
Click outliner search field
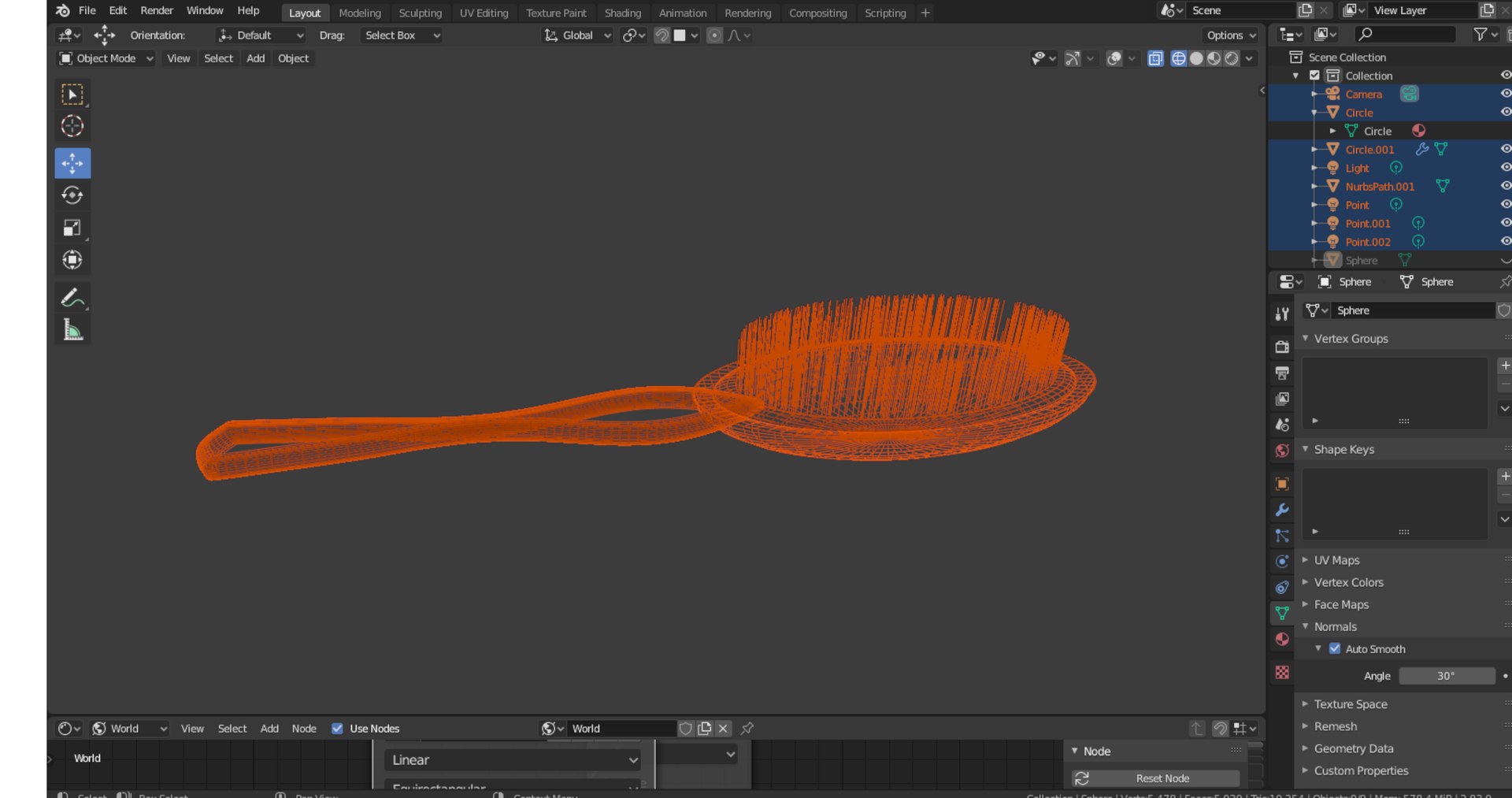click(1405, 34)
